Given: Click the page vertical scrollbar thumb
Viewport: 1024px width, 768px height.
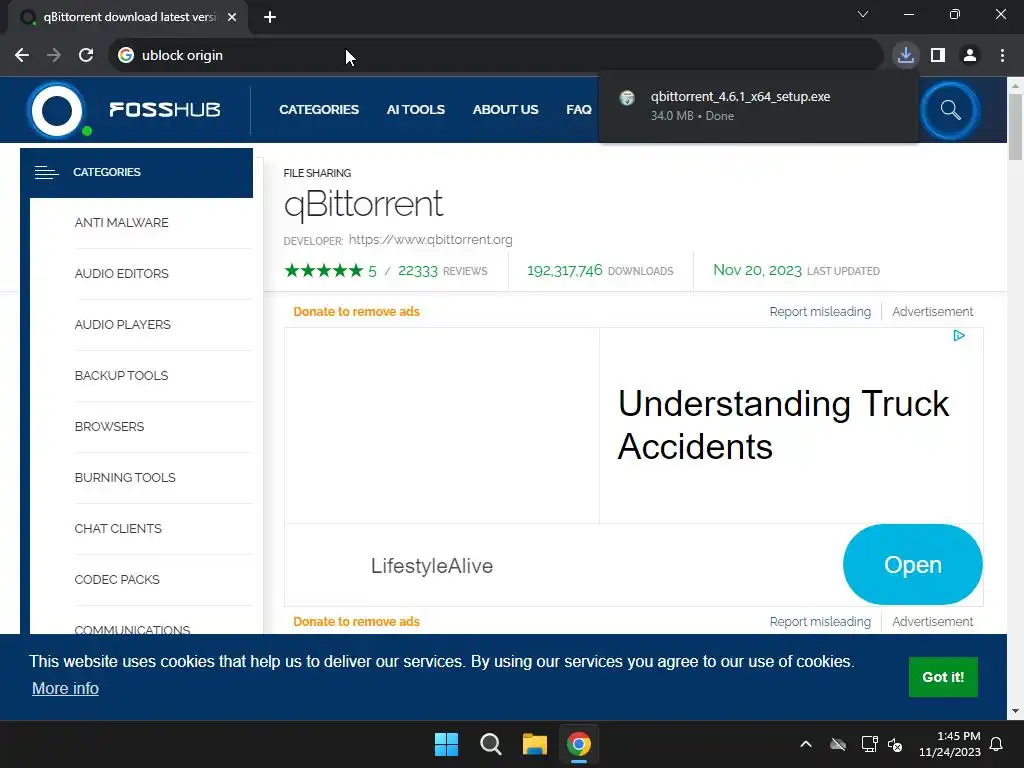Looking at the screenshot, I should point(1015,127).
